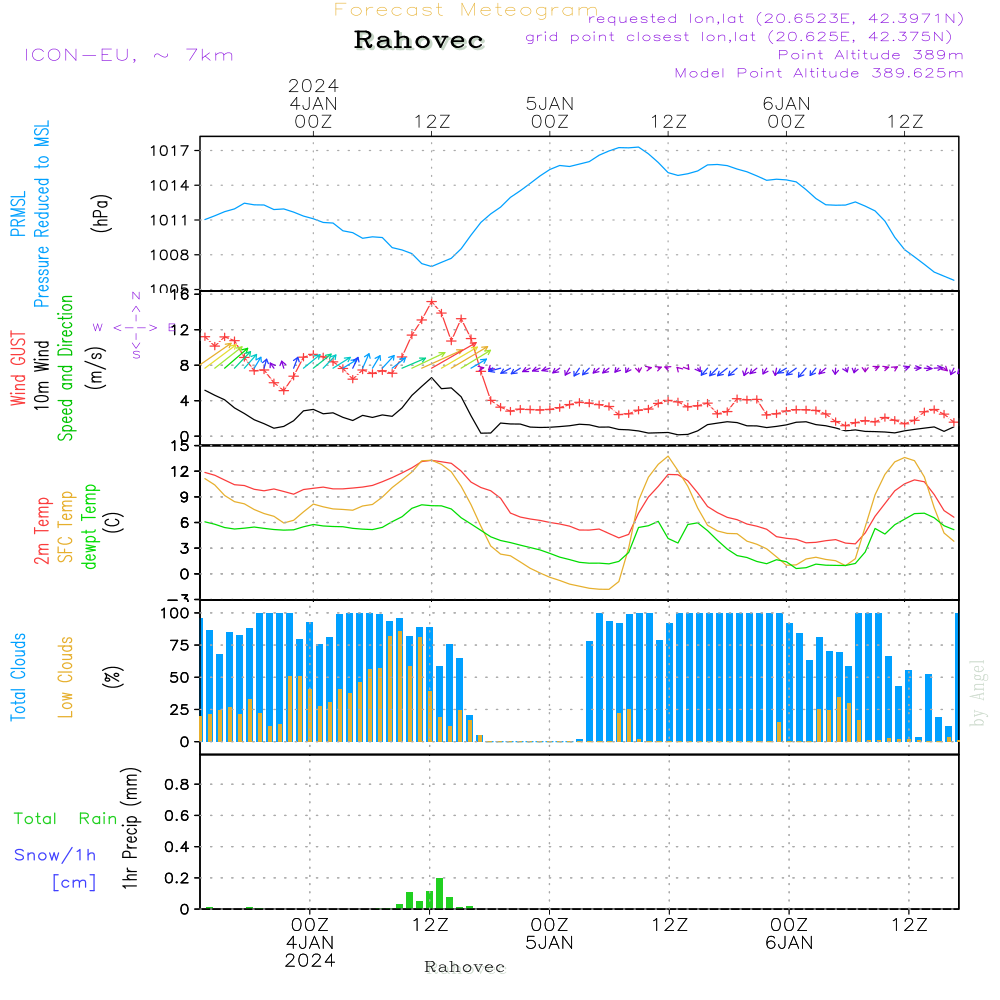The height and width of the screenshot is (1000, 1000).
Task: Click the "(hPa)" unit label
Action: point(101,214)
